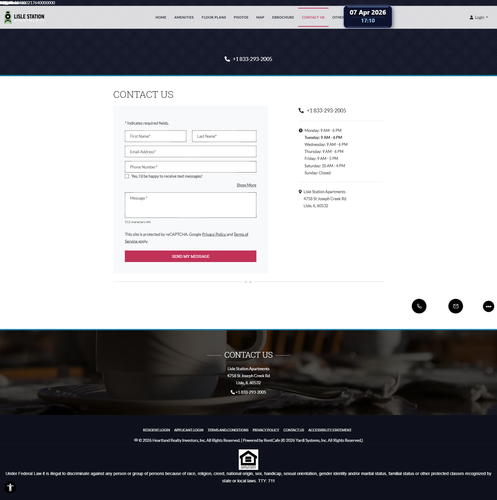Open the accessibility widget icon
The width and height of the screenshot is (497, 500).
10,487
